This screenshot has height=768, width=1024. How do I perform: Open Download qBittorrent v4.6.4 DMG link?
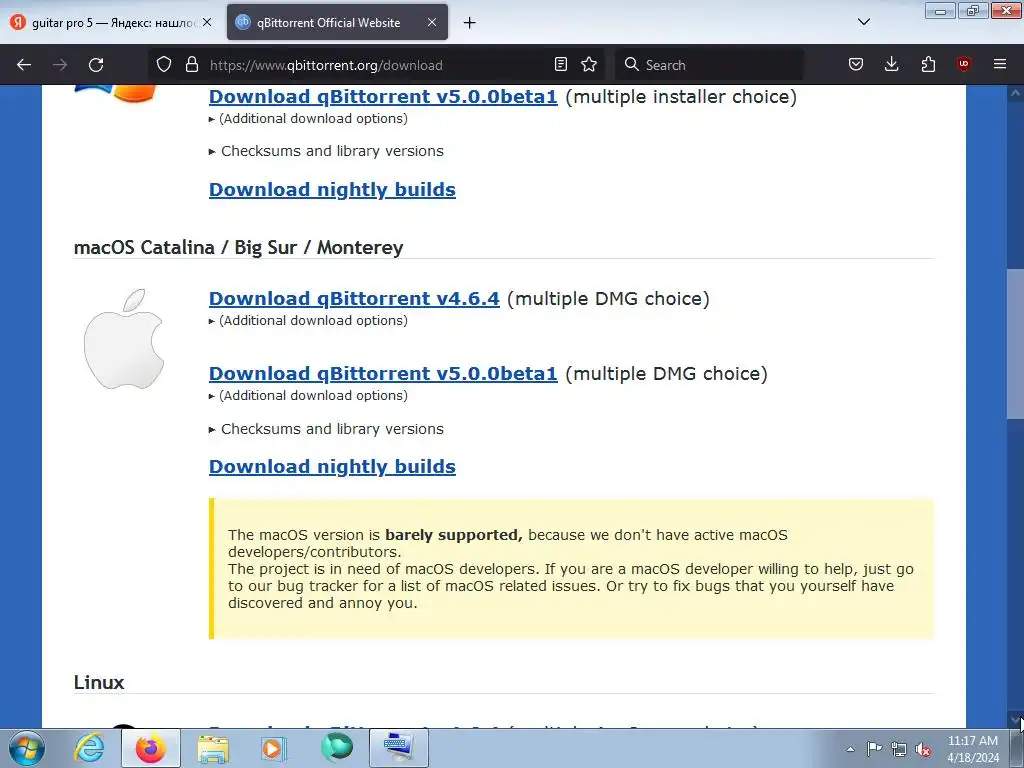coord(355,298)
